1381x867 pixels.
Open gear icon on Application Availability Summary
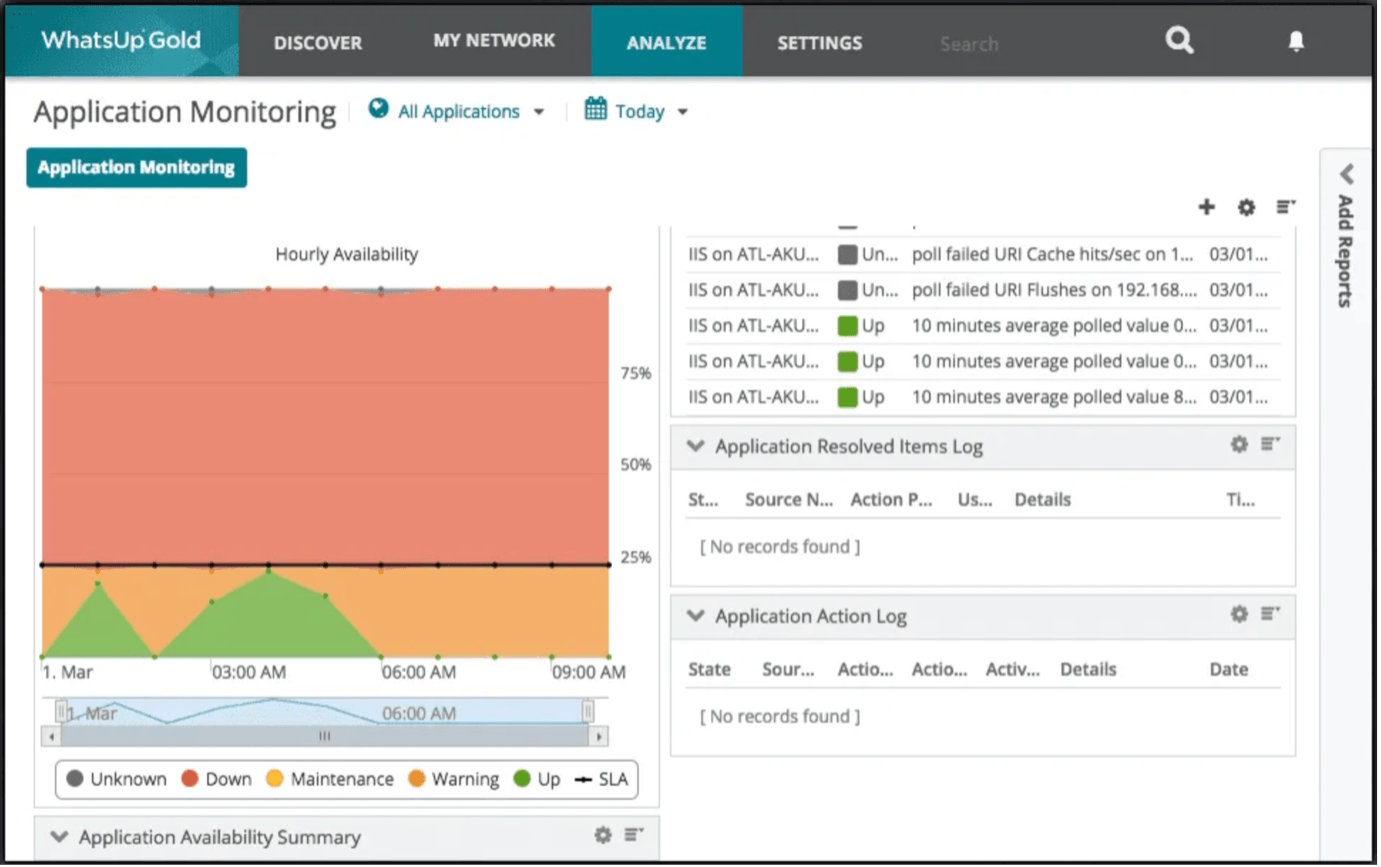point(604,835)
